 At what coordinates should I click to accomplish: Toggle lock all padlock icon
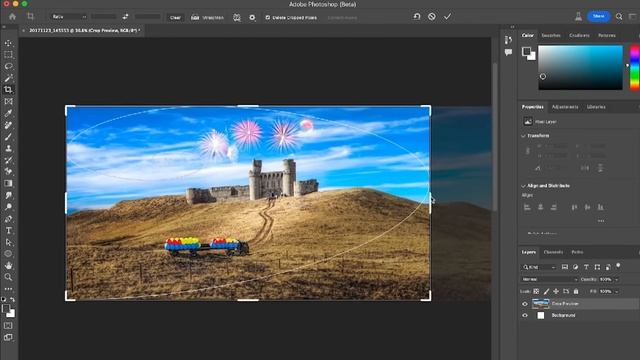click(x=576, y=291)
